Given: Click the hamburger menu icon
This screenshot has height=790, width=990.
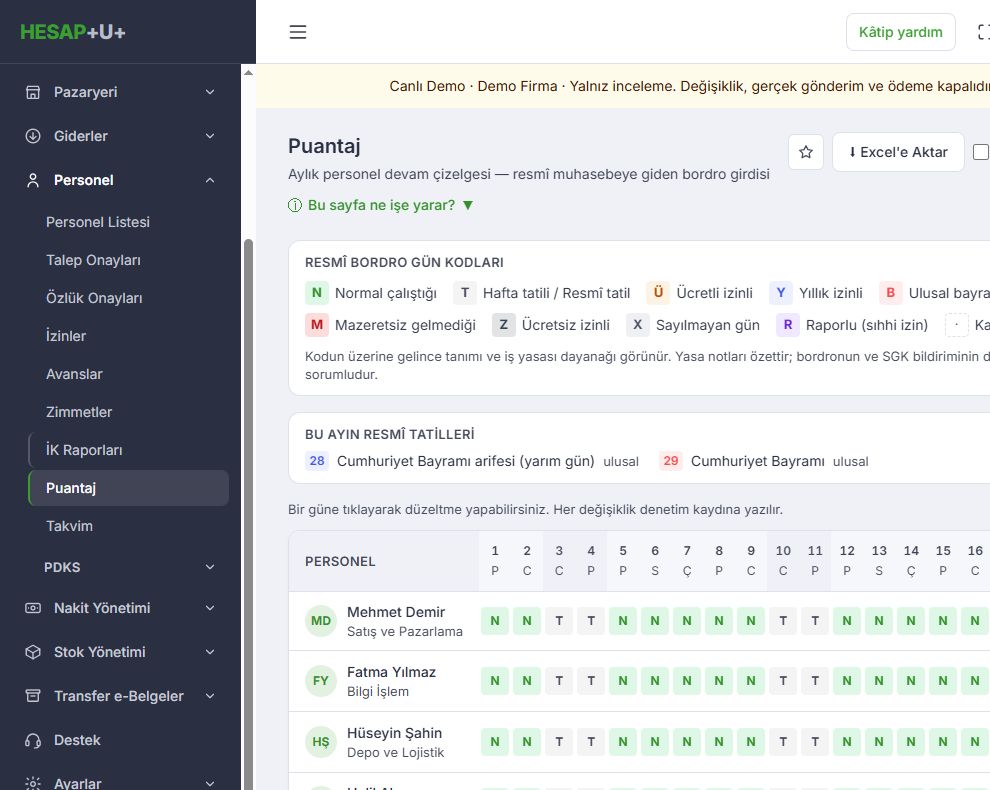Looking at the screenshot, I should click(x=297, y=32).
